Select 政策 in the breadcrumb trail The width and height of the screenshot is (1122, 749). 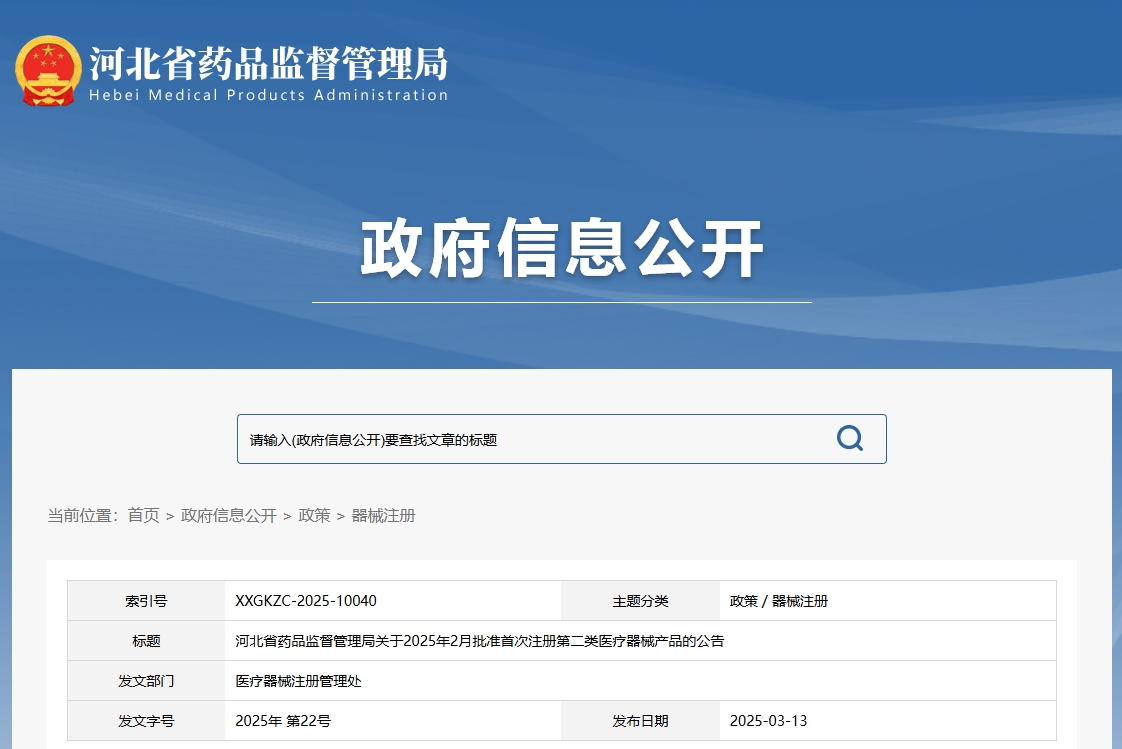pos(314,516)
